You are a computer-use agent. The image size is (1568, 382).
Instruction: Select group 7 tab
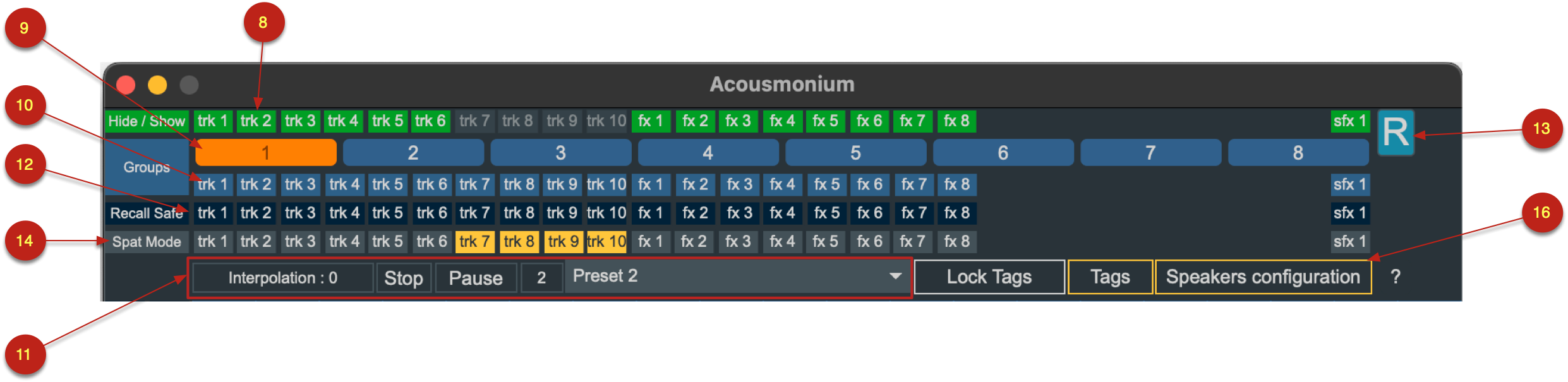pos(1151,153)
